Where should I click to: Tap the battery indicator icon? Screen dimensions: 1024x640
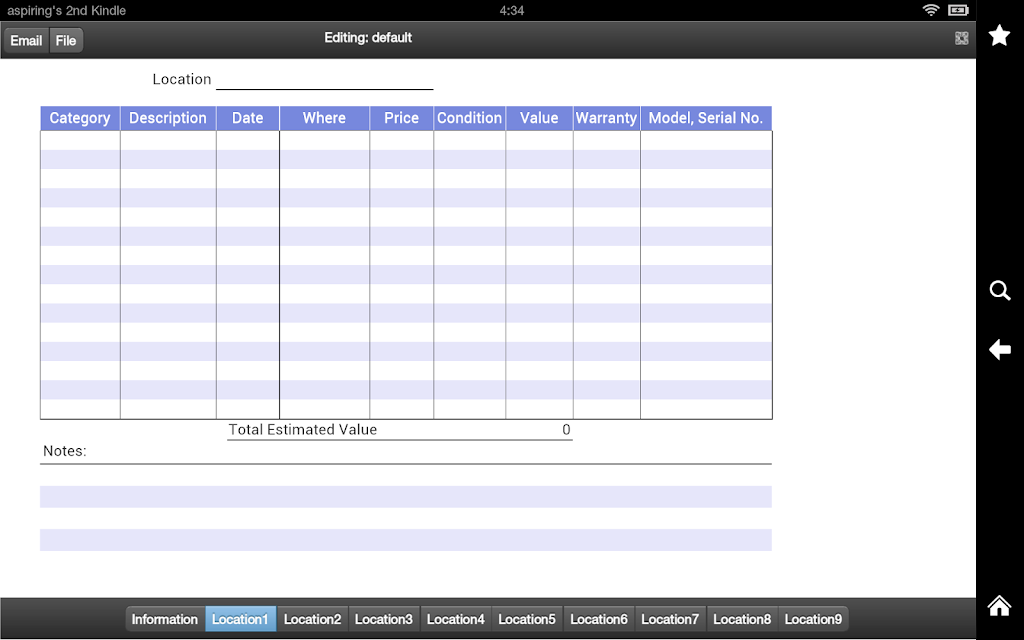[958, 10]
